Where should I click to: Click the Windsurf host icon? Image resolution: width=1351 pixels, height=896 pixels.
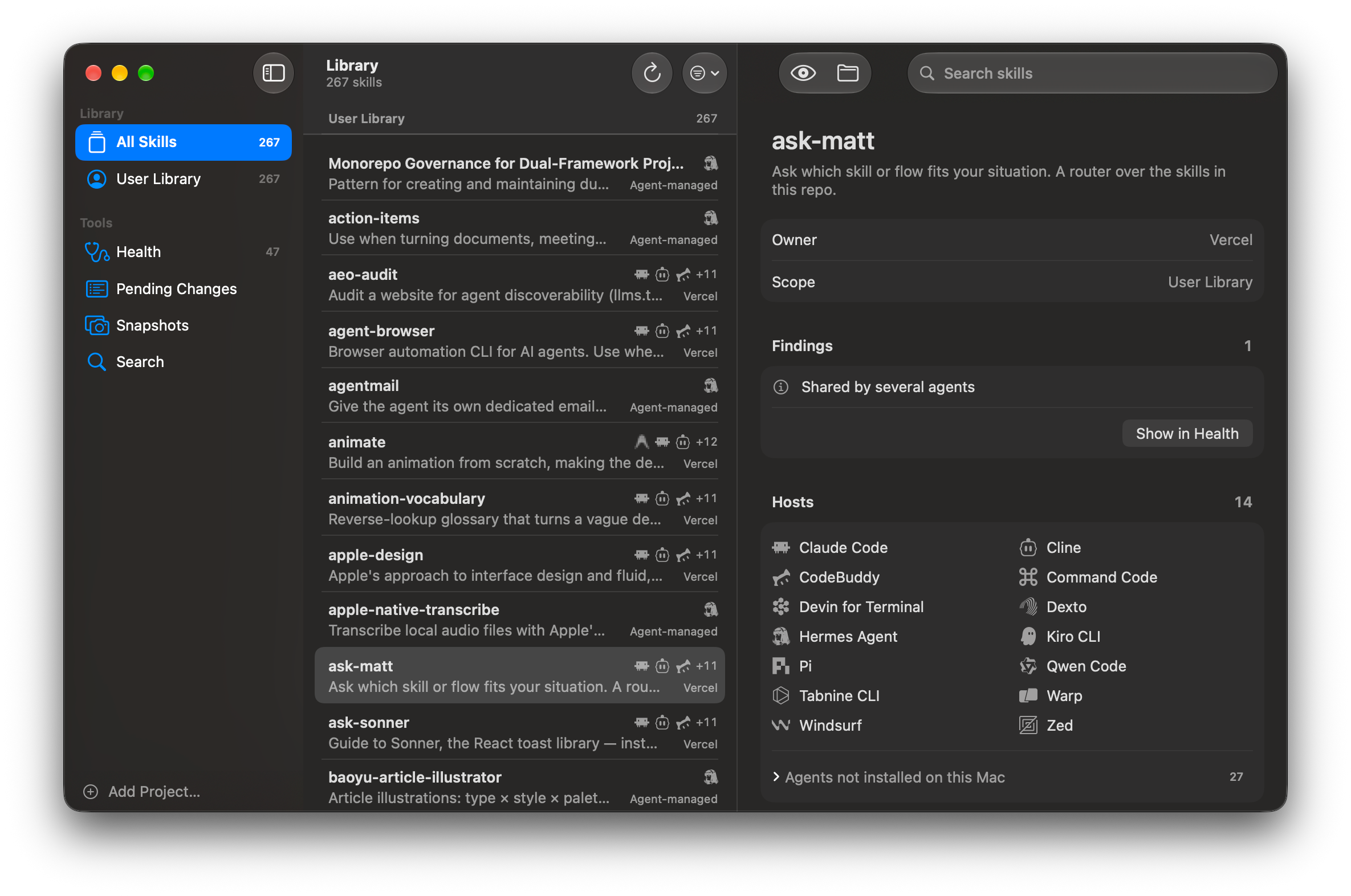pos(780,726)
